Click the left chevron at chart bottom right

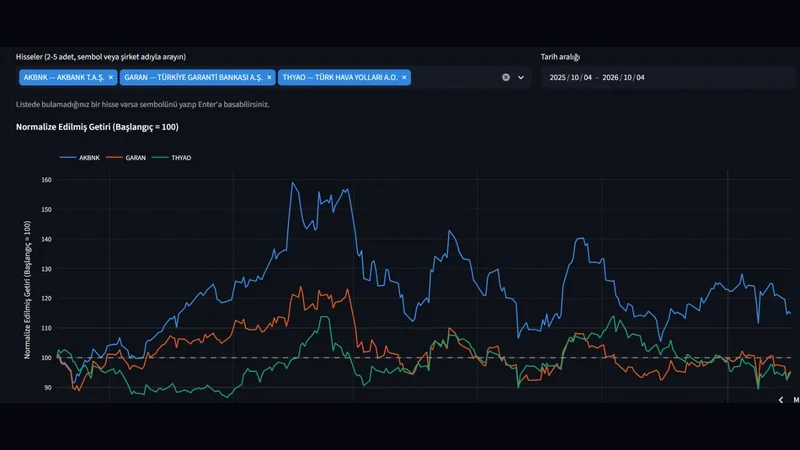coord(781,400)
